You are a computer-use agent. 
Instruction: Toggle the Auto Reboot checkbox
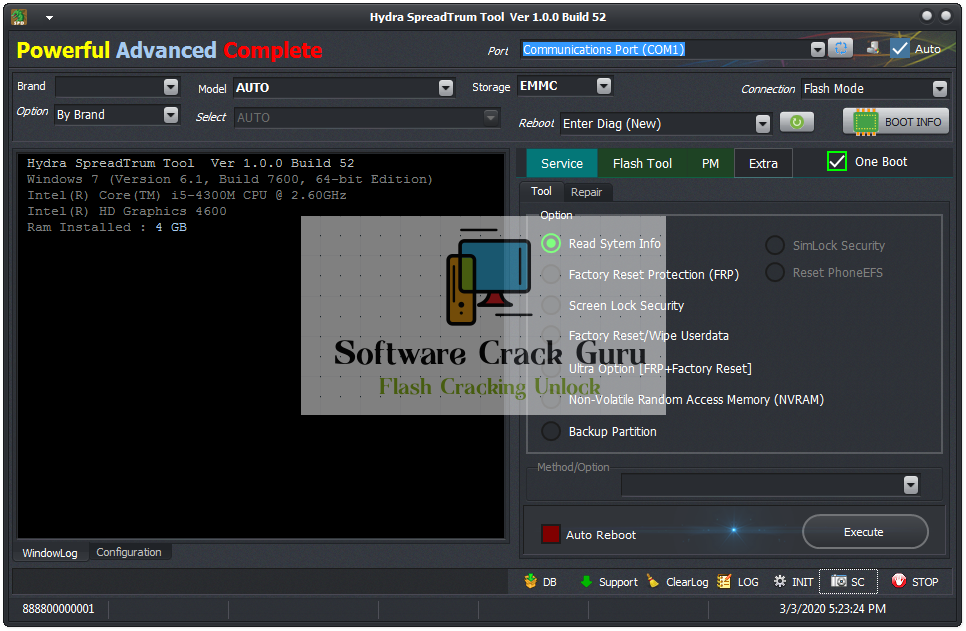(x=550, y=534)
